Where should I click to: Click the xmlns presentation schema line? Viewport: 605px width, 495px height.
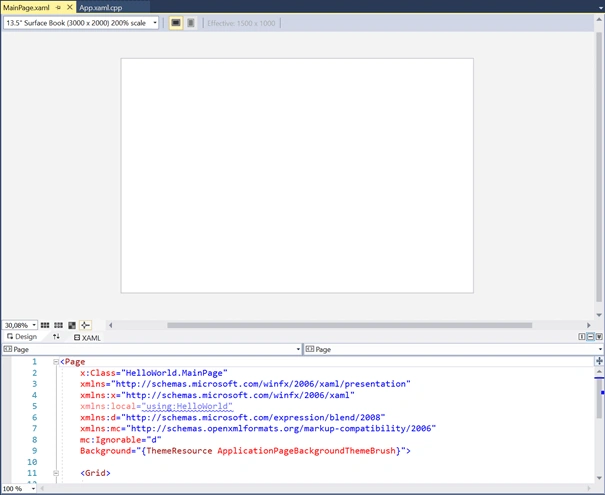(245, 384)
